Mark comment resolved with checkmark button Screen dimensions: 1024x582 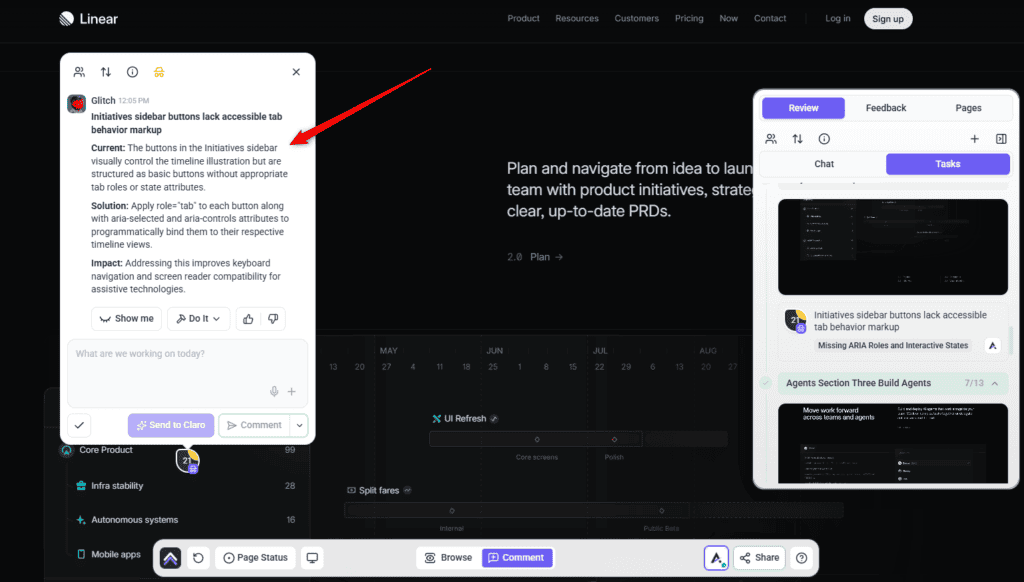[x=79, y=425]
